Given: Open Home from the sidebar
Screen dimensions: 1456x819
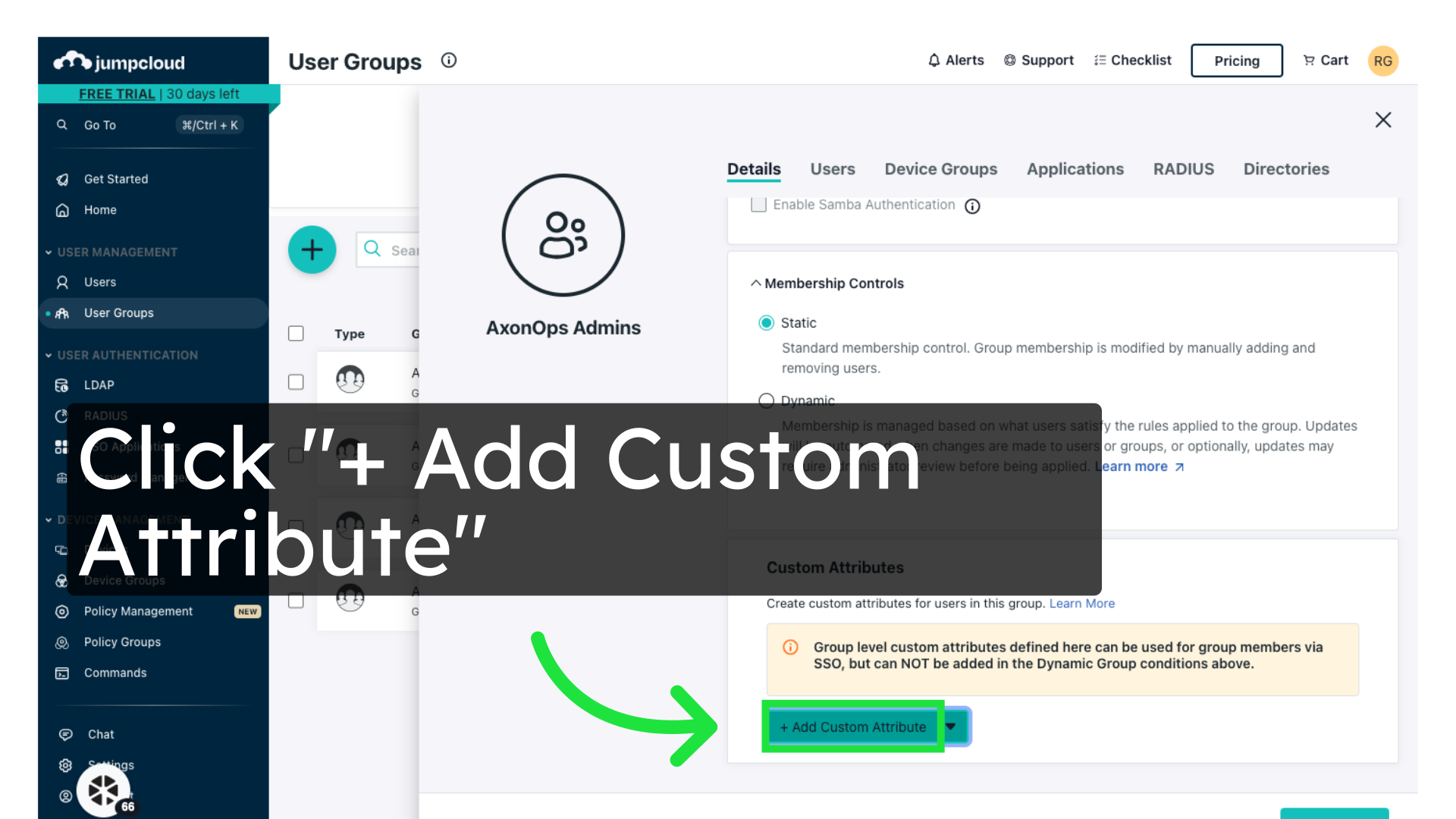Looking at the screenshot, I should coord(100,210).
